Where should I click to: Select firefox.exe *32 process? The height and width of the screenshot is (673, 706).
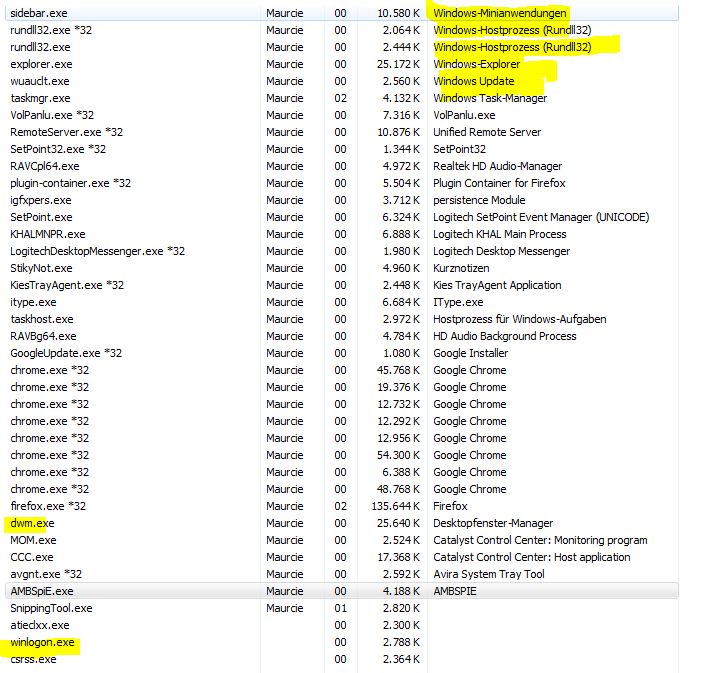click(x=48, y=506)
